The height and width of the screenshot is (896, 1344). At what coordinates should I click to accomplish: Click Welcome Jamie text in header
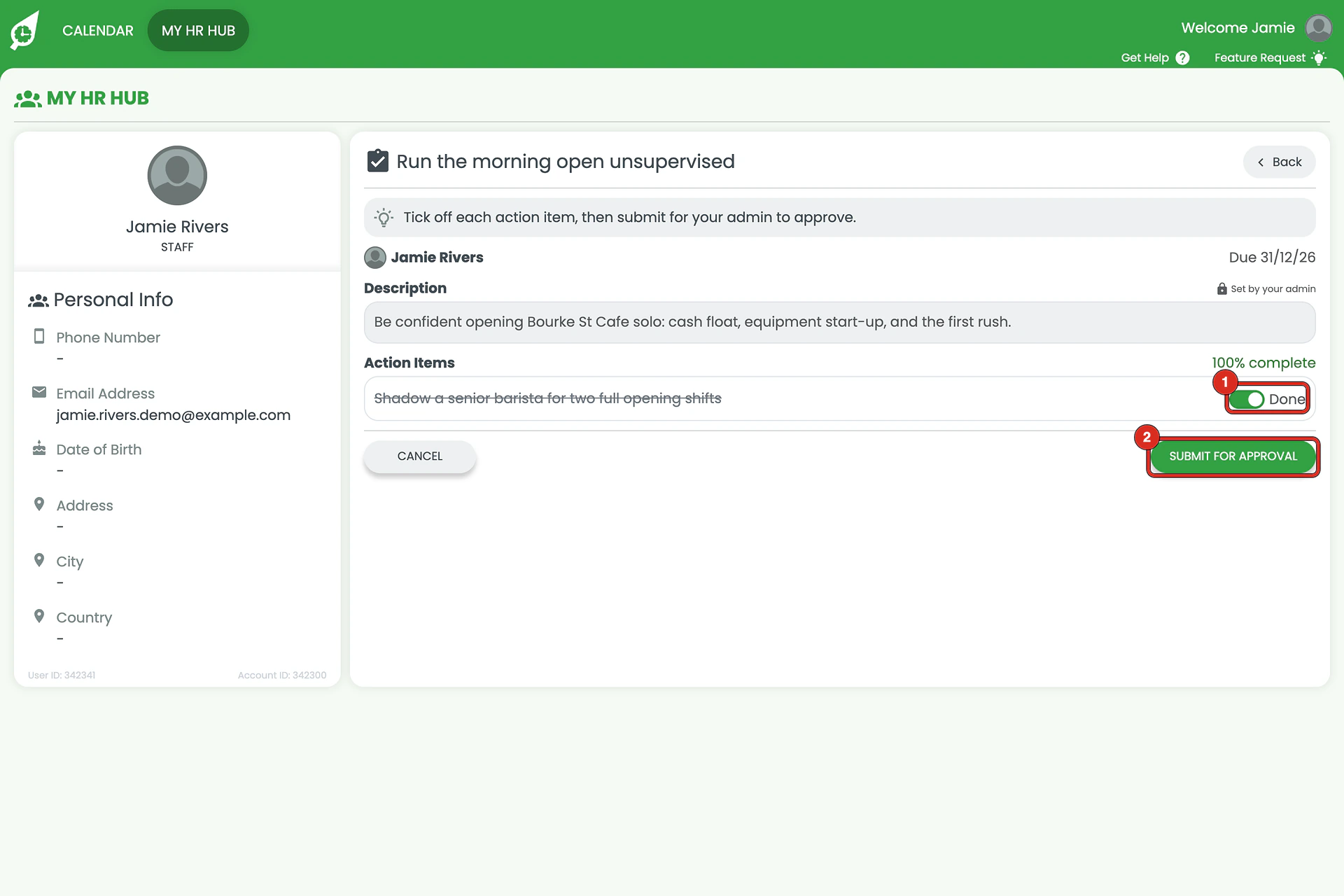tap(1238, 28)
